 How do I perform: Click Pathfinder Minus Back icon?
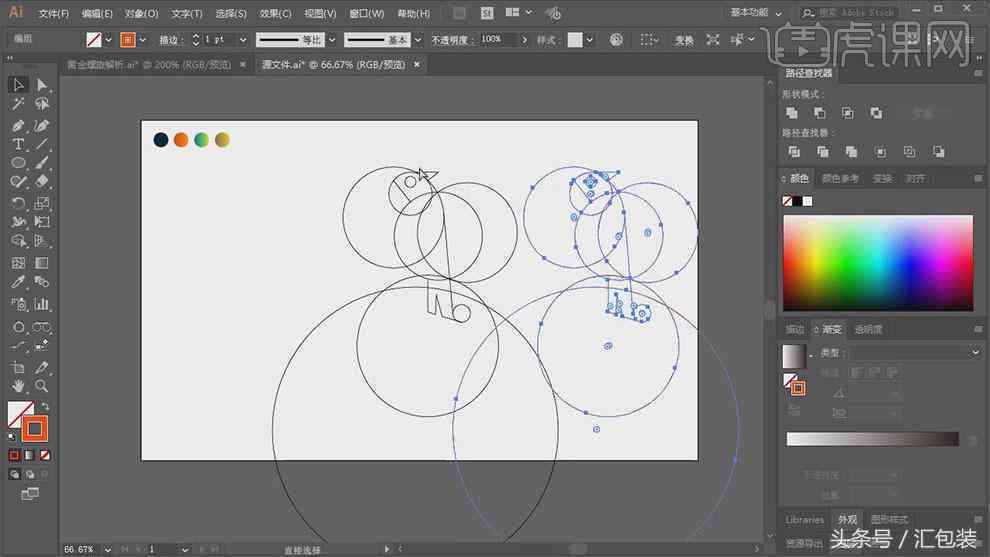939,152
